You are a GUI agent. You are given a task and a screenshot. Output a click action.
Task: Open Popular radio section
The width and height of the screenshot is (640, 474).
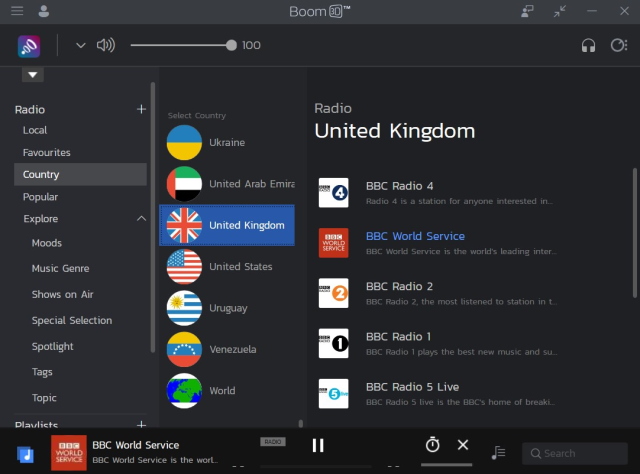tap(40, 197)
